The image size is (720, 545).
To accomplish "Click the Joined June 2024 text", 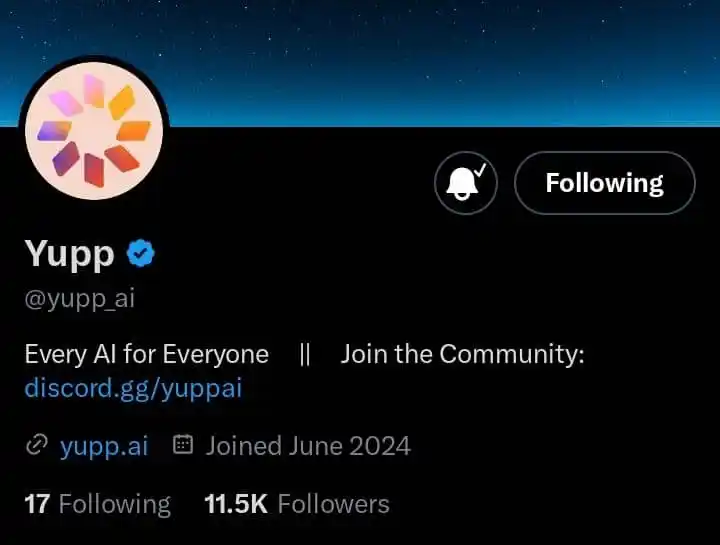I will (x=308, y=445).
